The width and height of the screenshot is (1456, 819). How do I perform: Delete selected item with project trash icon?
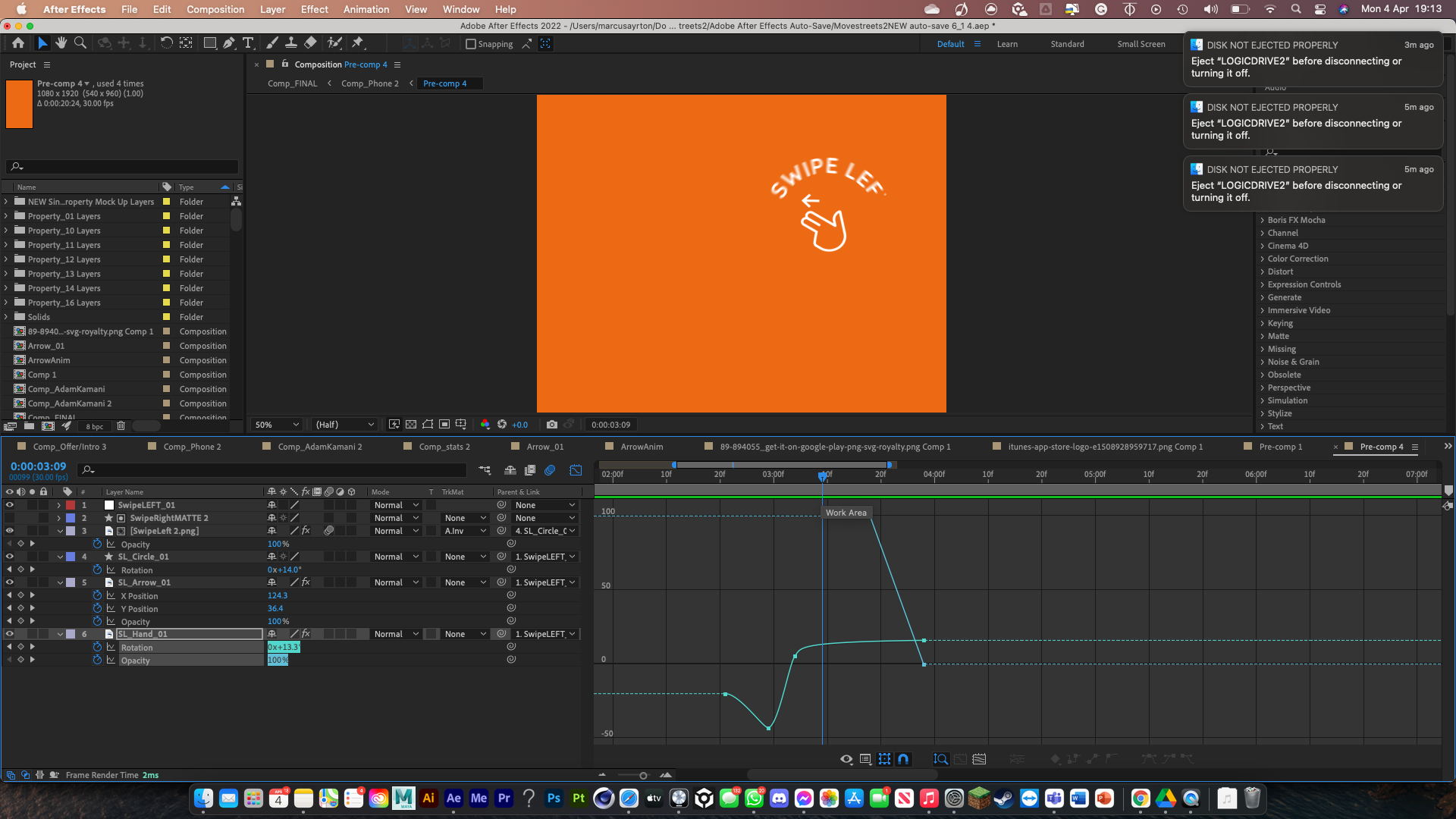(121, 426)
